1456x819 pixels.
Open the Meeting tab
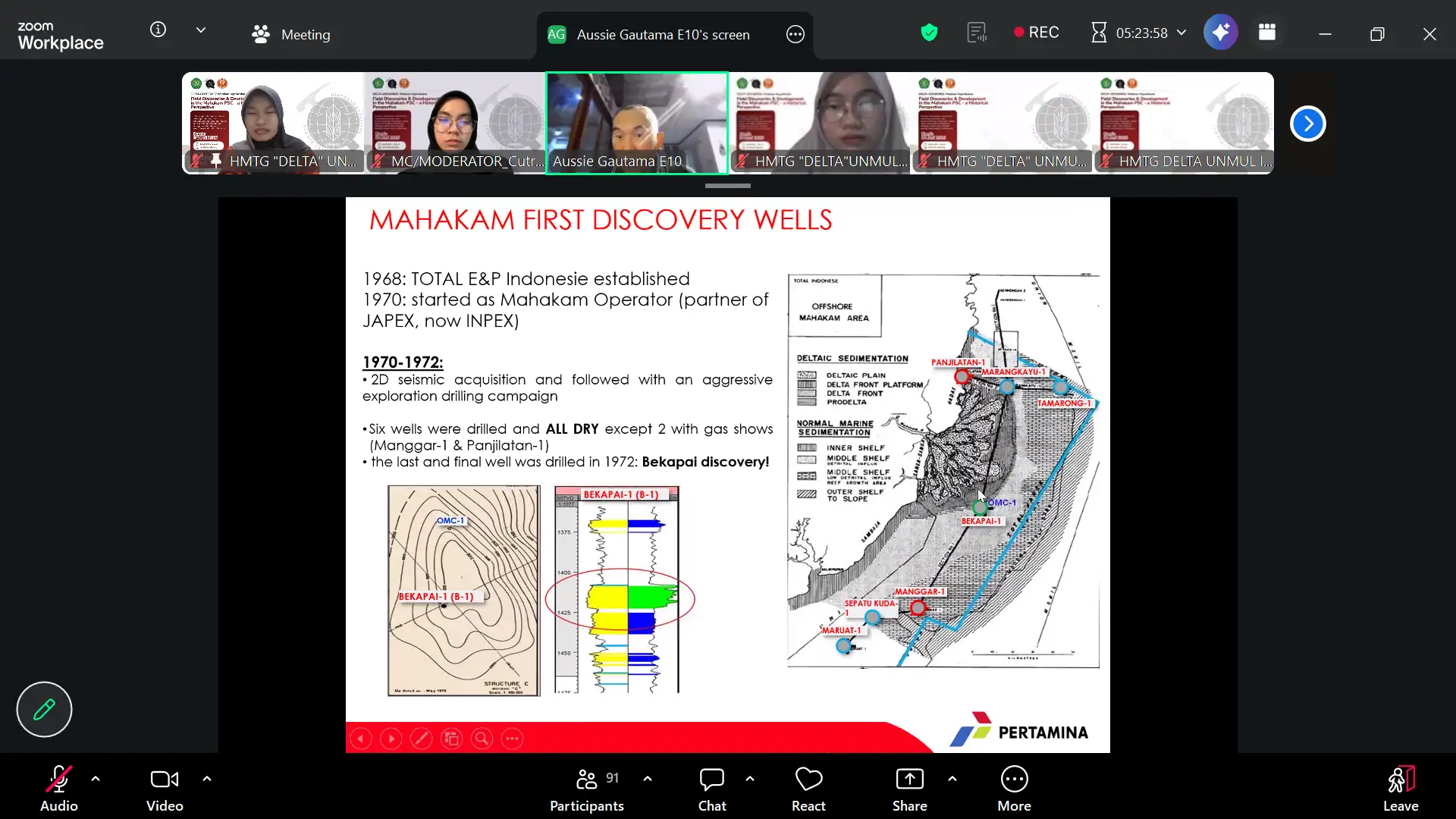(x=291, y=35)
